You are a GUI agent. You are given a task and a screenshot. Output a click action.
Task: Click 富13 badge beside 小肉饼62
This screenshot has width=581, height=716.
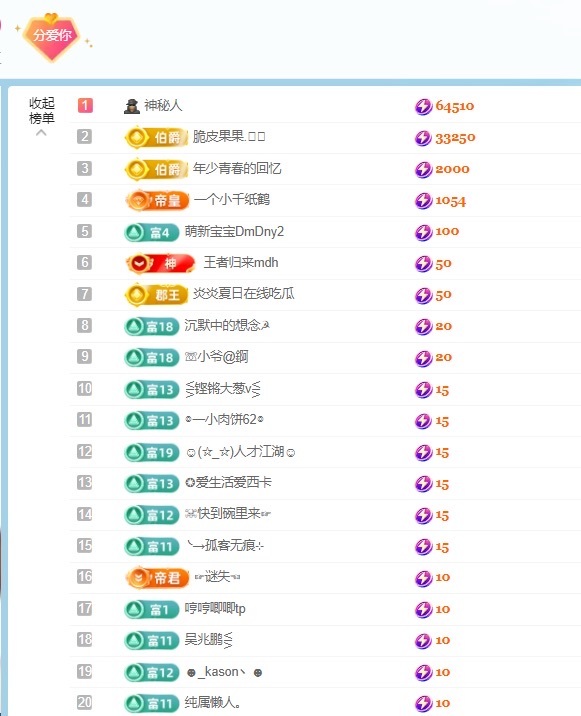point(152,420)
